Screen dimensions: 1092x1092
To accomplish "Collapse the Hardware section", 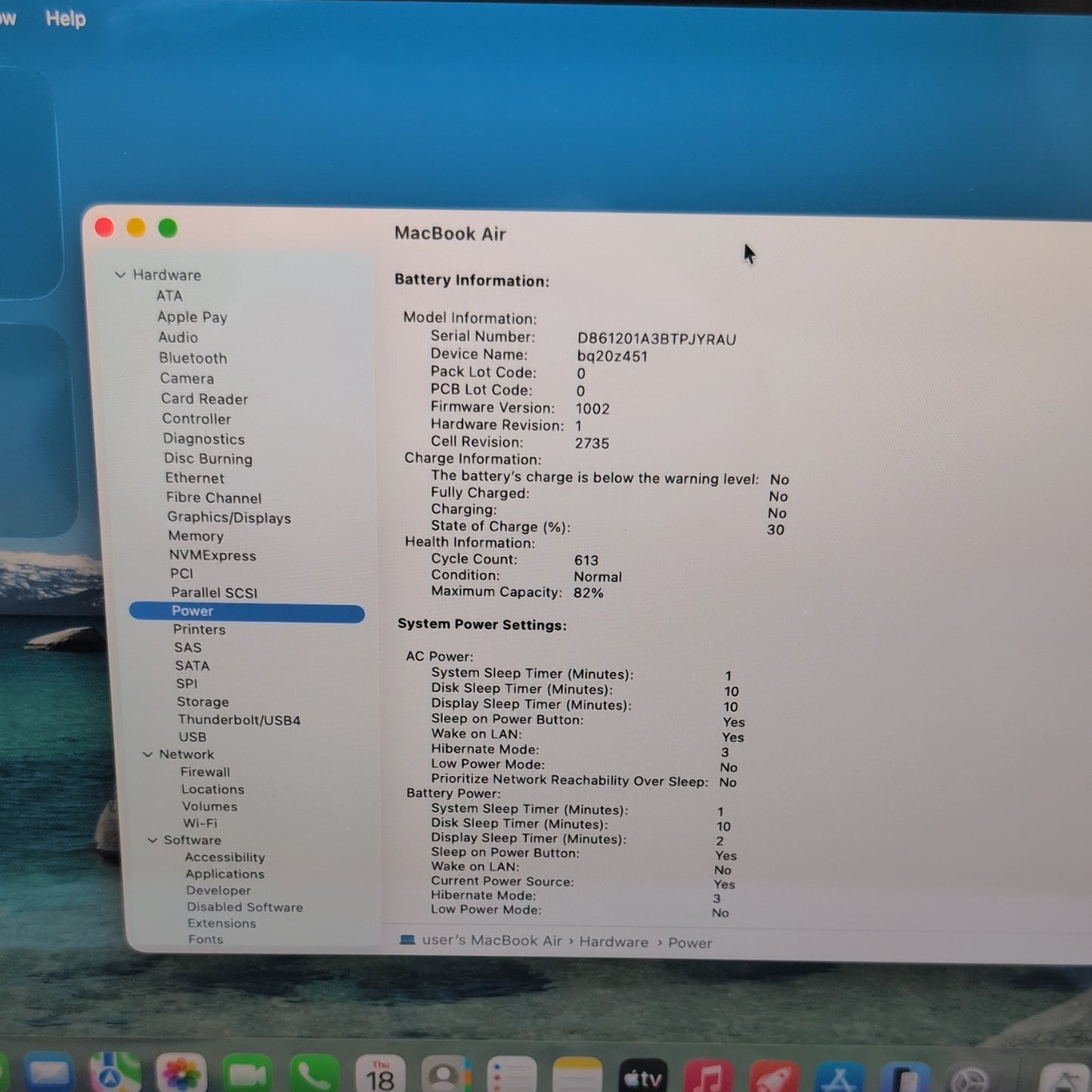I will point(120,275).
